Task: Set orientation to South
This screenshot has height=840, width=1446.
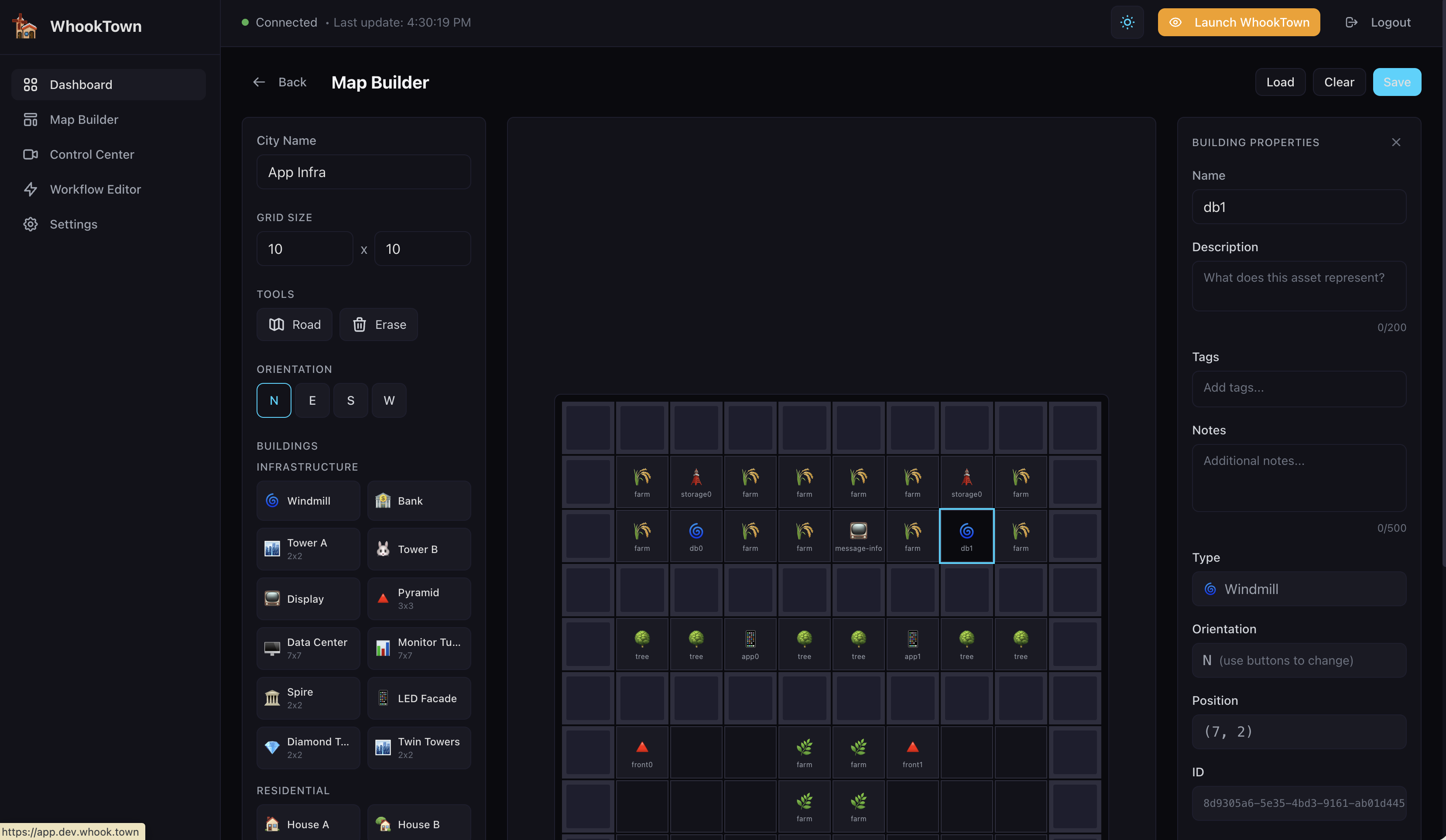Action: pos(351,400)
